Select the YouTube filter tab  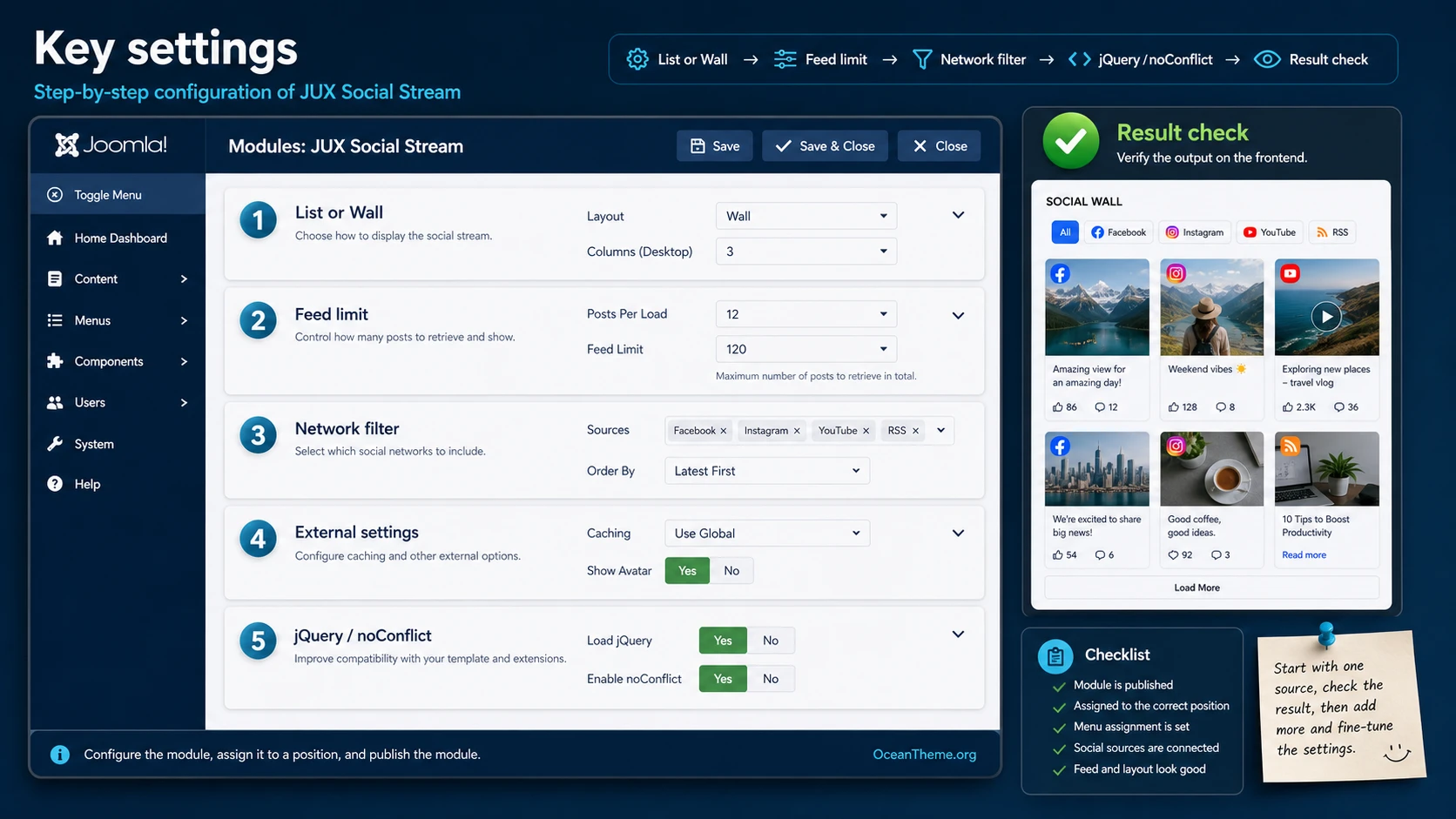[1270, 232]
